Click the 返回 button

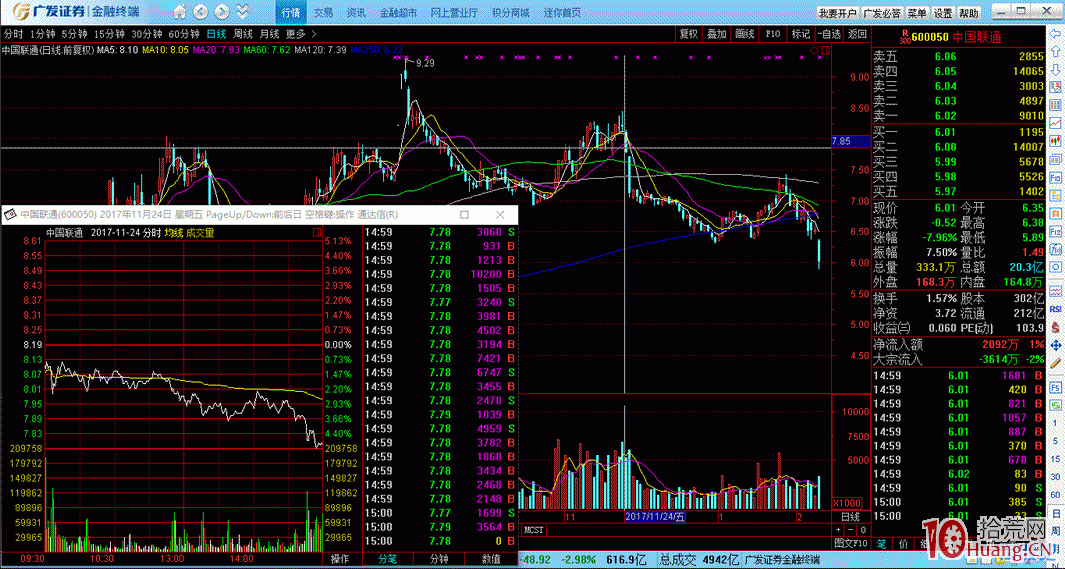coord(857,33)
